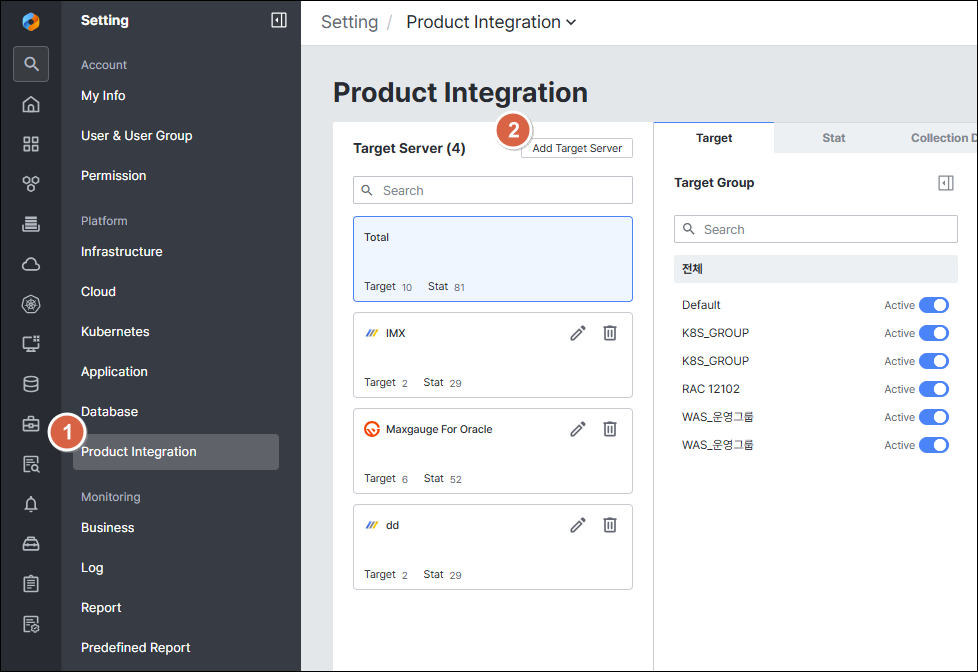
Task: Open the Kubernetes wheel icon
Action: 31,304
